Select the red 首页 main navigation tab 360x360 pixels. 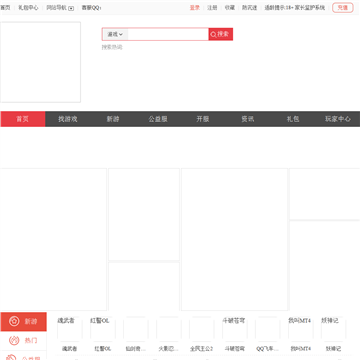(23, 119)
